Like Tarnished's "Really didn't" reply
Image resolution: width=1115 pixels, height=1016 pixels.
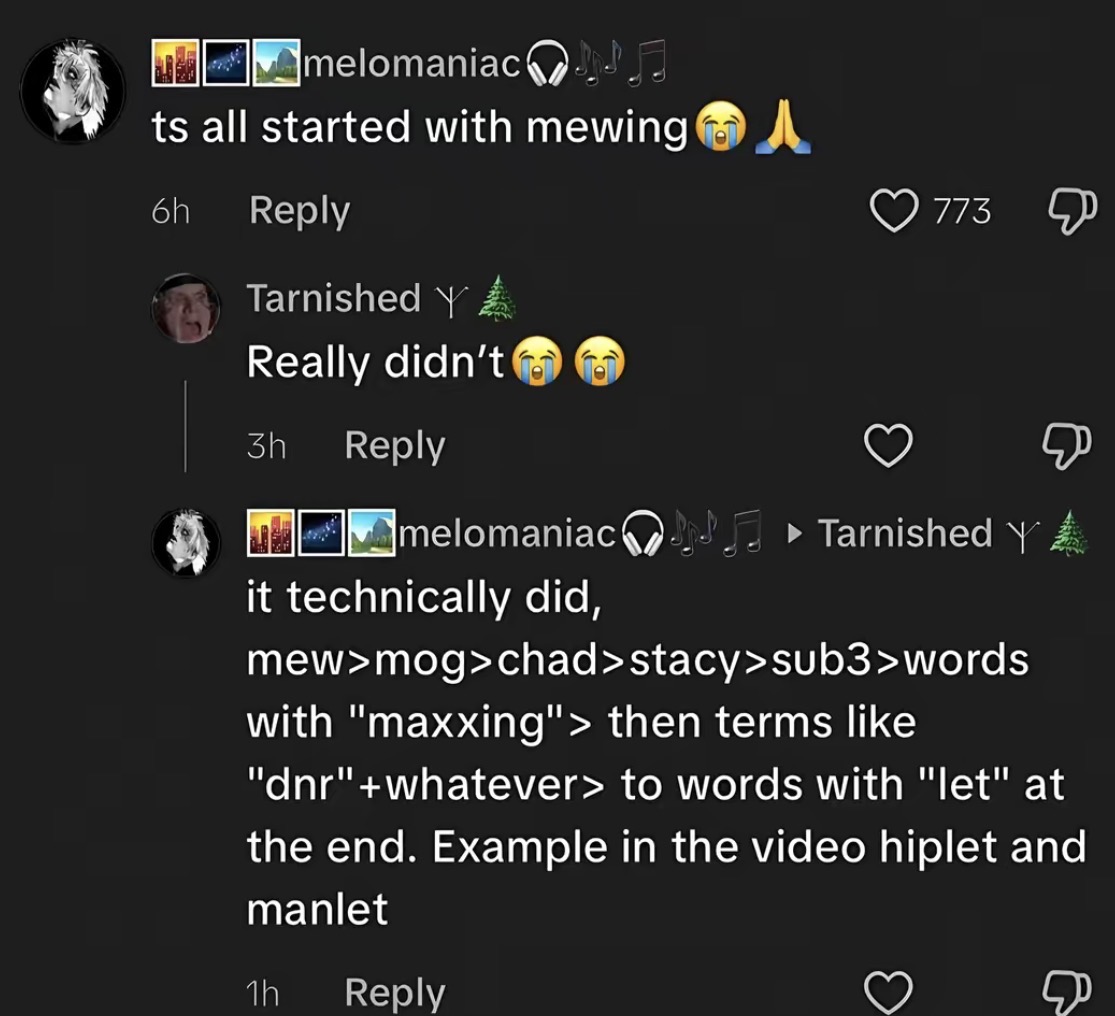[x=888, y=446]
